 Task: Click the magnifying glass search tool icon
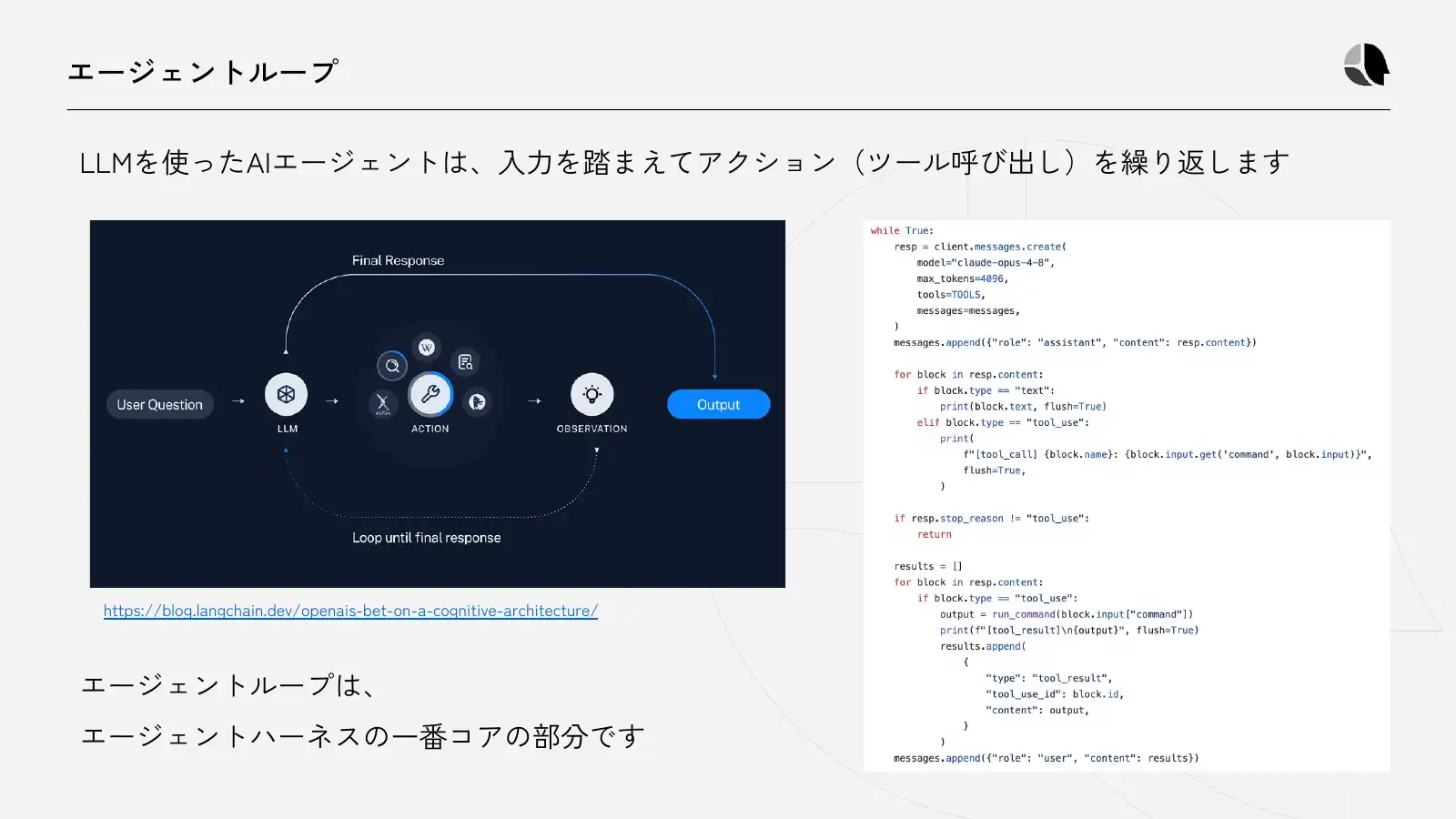pos(392,366)
